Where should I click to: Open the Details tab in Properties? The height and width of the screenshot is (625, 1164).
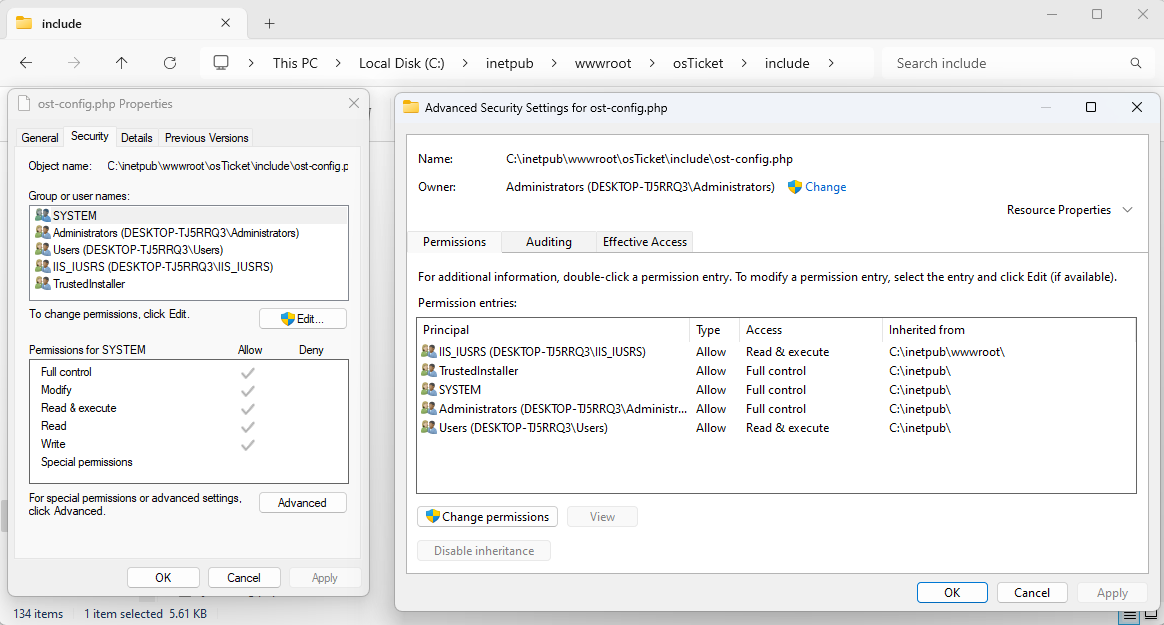click(x=137, y=137)
